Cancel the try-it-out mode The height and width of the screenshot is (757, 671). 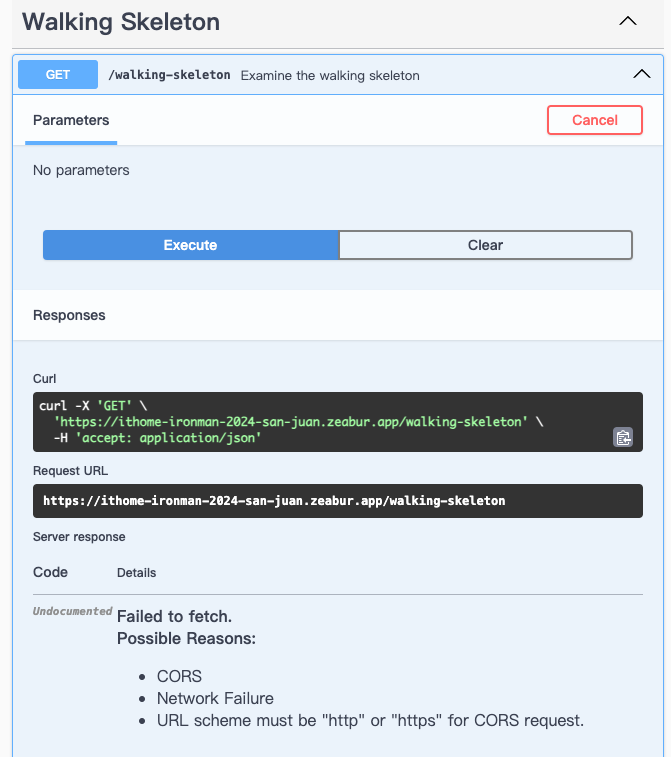point(595,120)
